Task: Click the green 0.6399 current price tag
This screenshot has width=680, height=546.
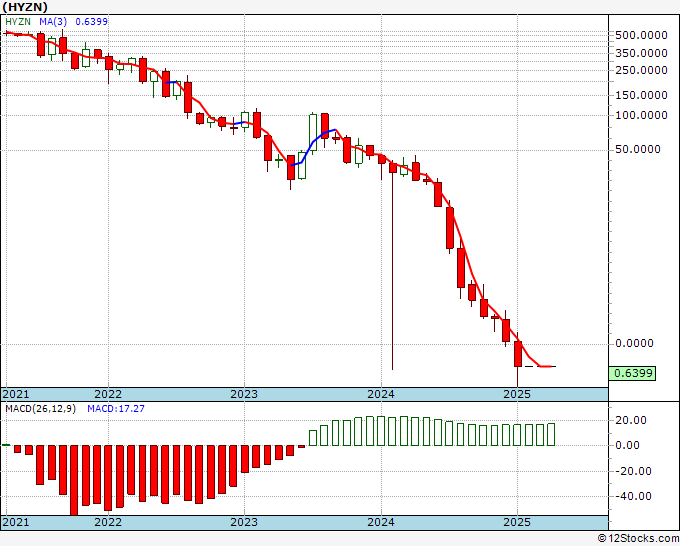Action: click(x=633, y=373)
